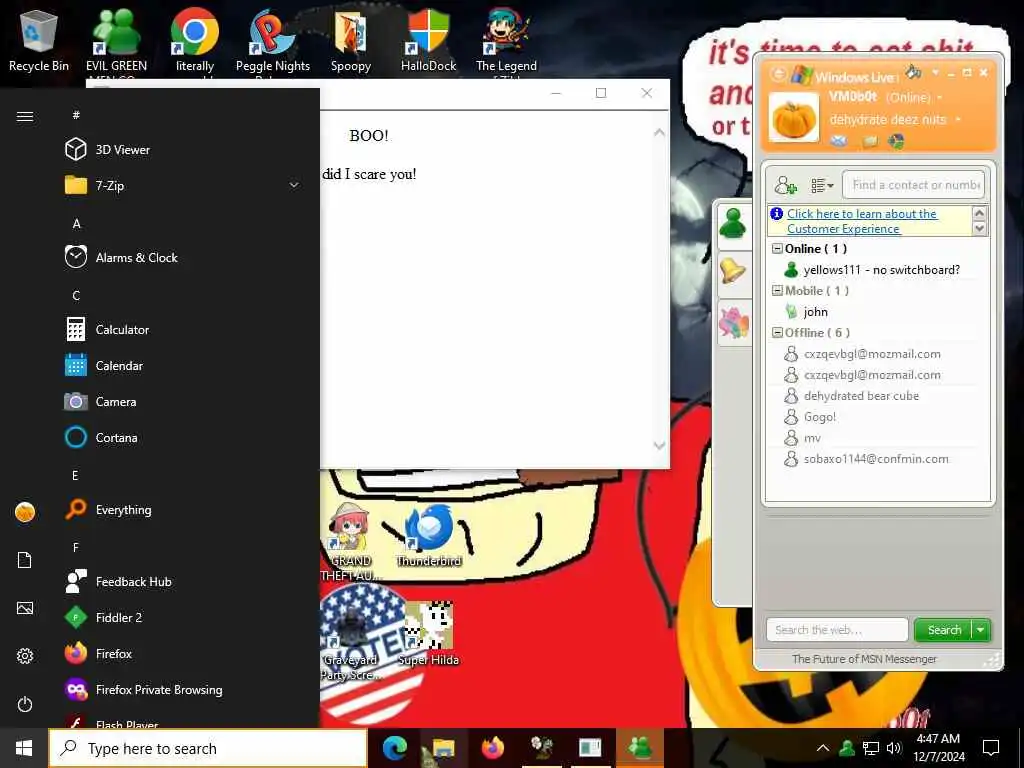Viewport: 1024px width, 768px height.
Task: Click the pink butterfly side tab
Action: click(x=733, y=322)
